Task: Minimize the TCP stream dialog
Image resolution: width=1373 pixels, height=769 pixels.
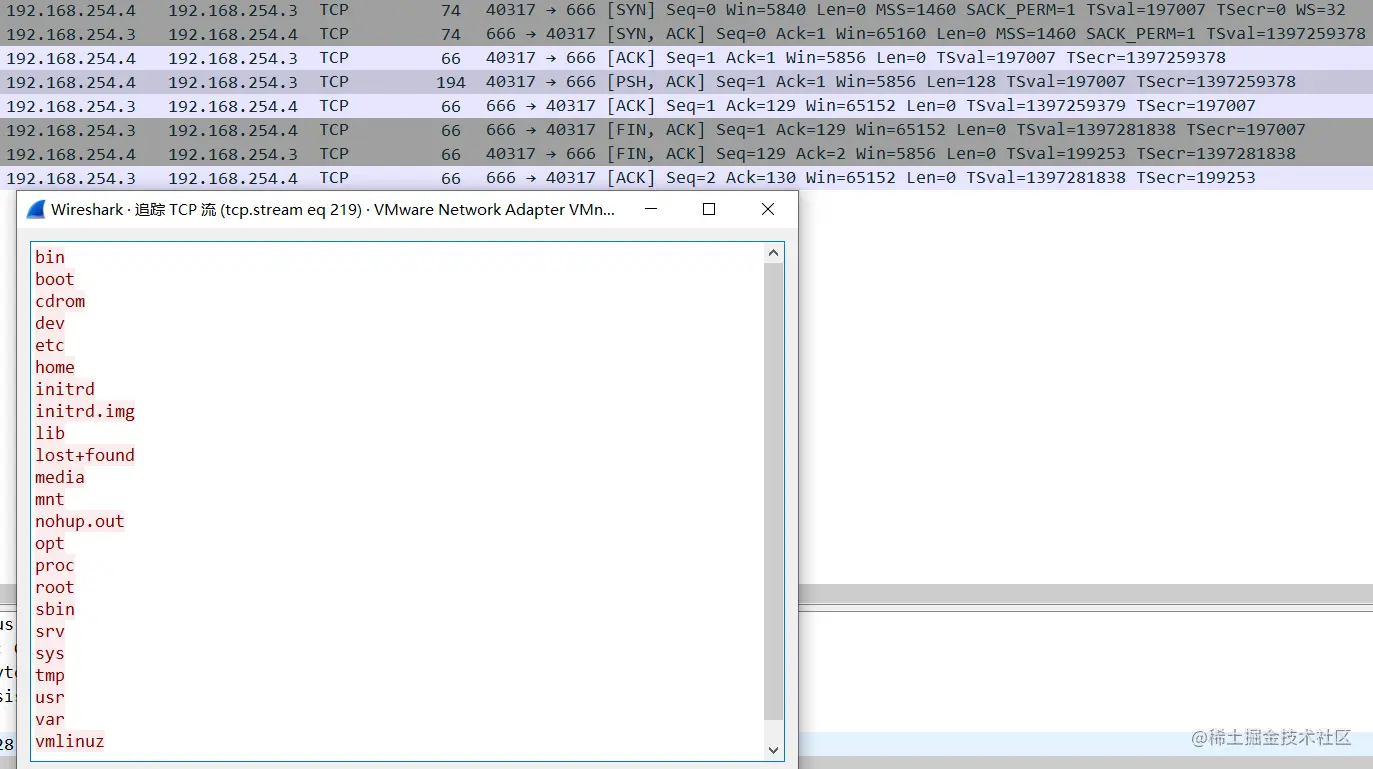Action: pyautogui.click(x=651, y=209)
